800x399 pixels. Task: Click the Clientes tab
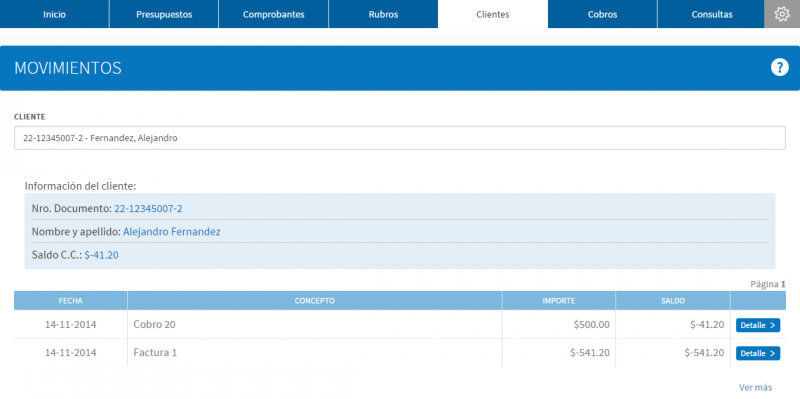point(493,14)
